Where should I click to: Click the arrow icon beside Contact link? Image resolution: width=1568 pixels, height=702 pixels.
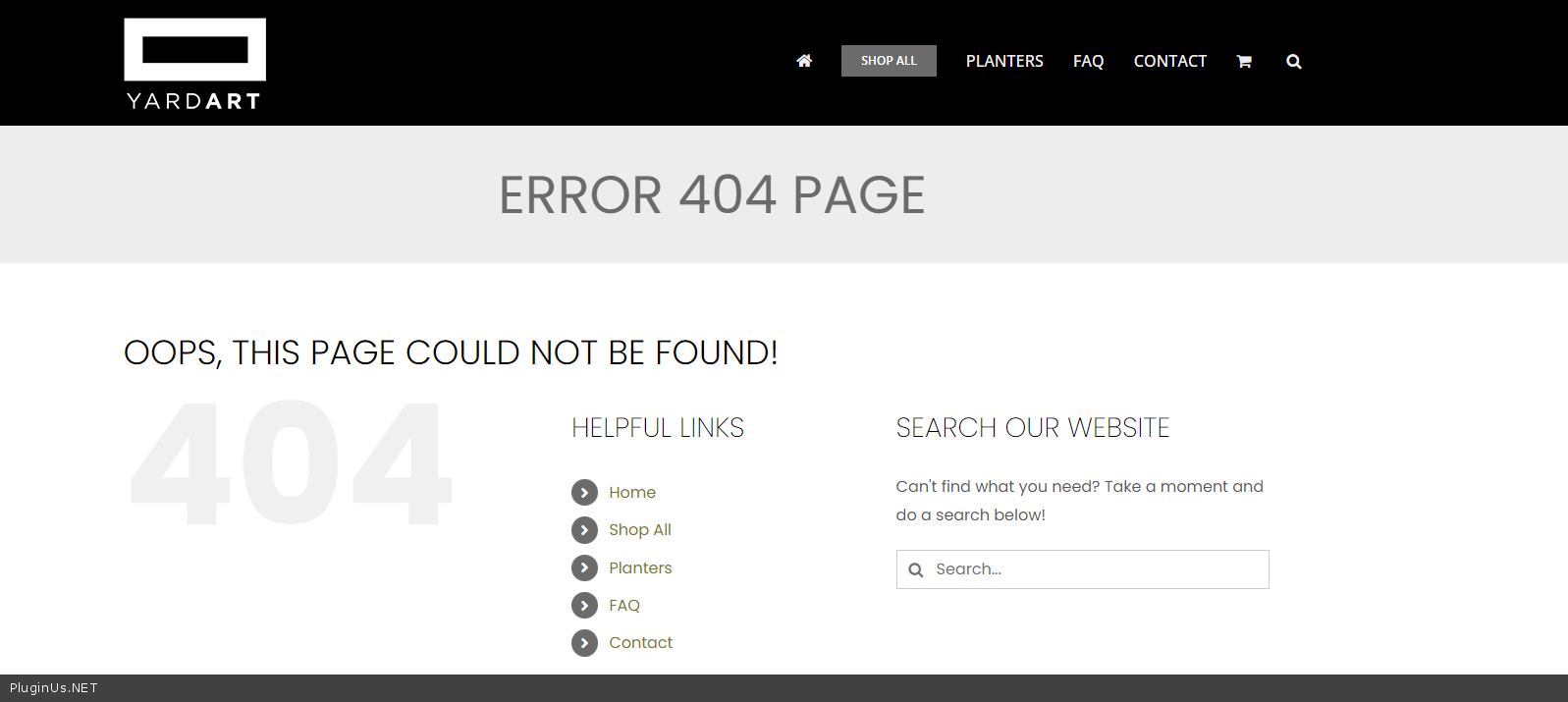point(584,643)
